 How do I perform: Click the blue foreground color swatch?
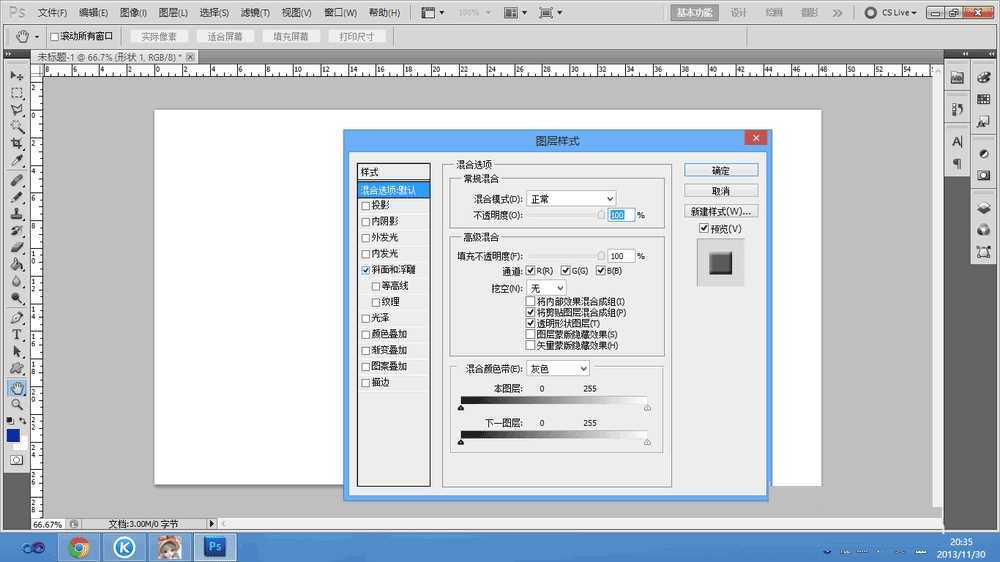(13, 435)
